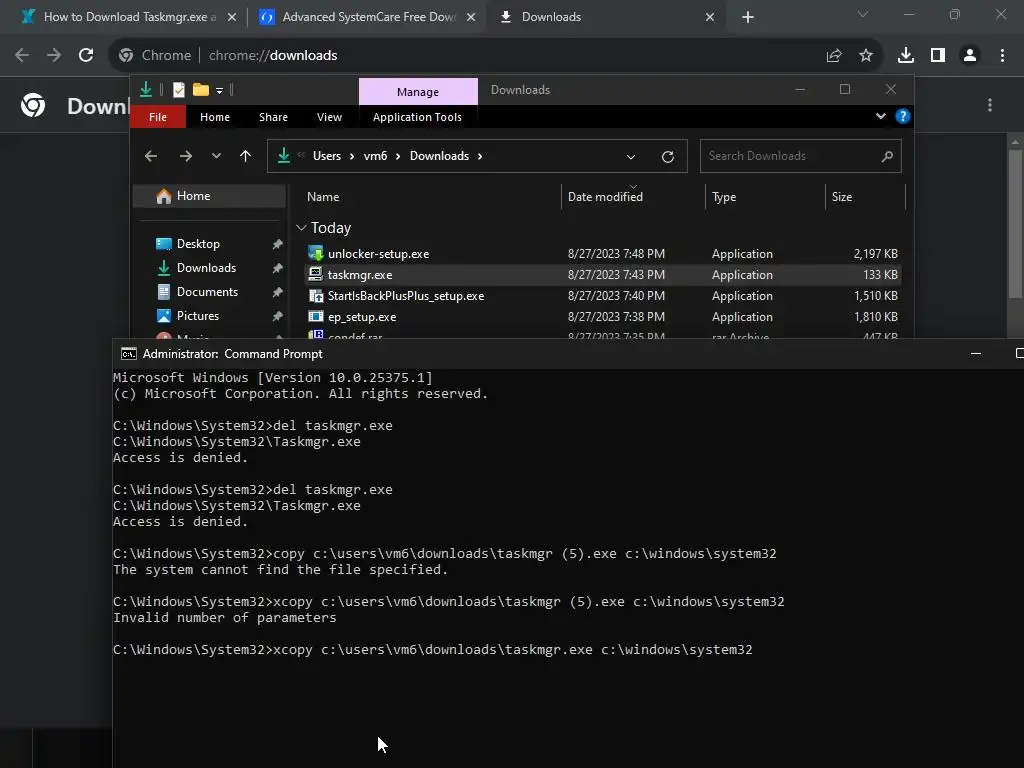This screenshot has height=768, width=1024.
Task: Refresh the Downloads folder view
Action: (x=667, y=157)
